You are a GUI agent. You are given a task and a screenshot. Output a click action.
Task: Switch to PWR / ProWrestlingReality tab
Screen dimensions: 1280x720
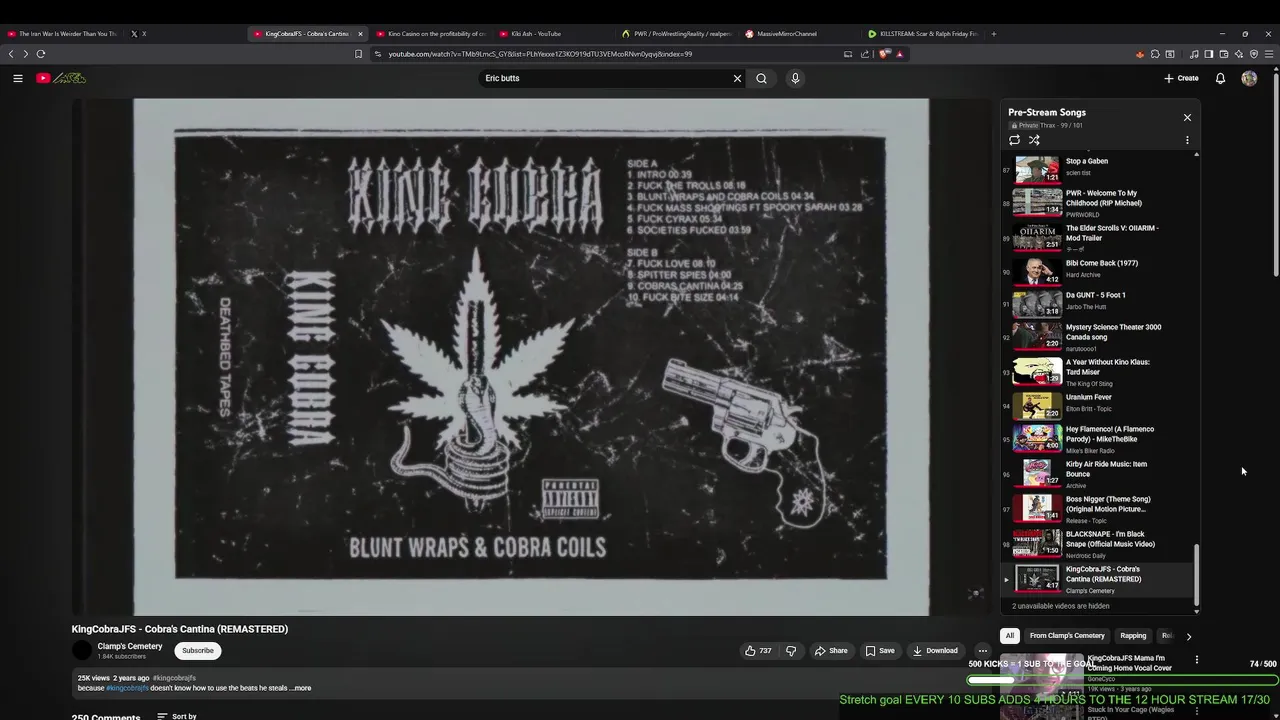click(676, 34)
